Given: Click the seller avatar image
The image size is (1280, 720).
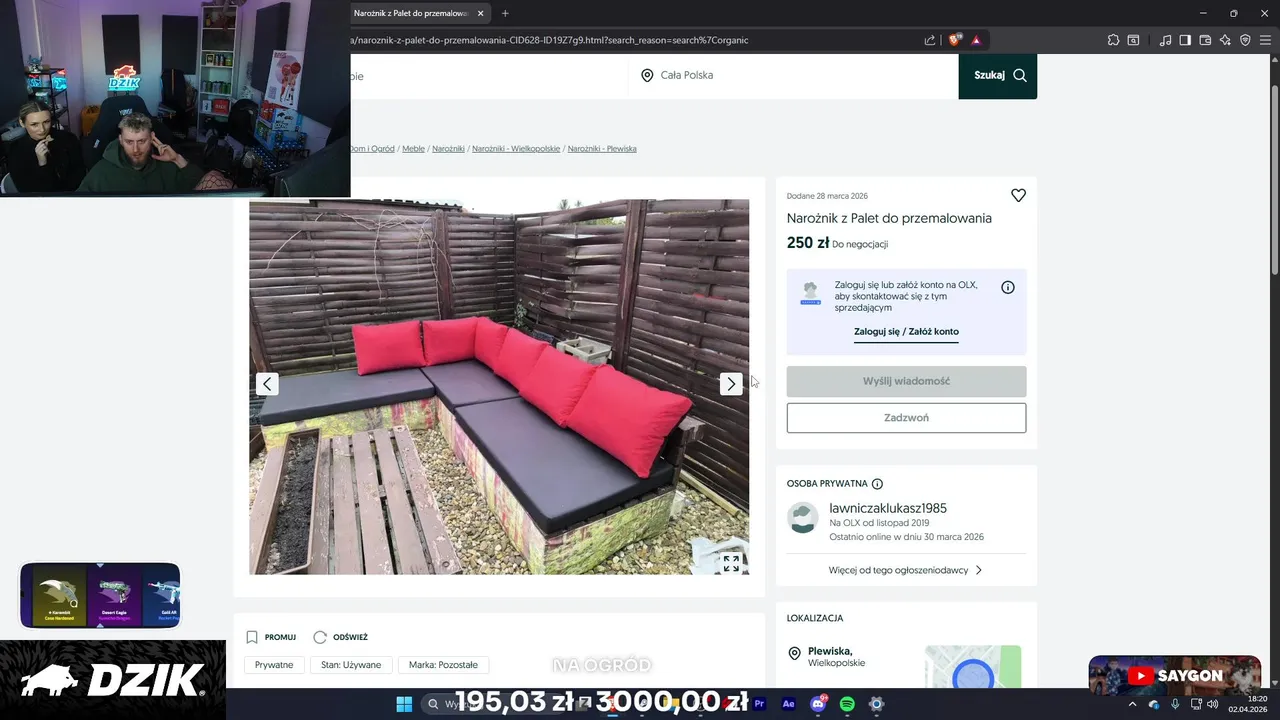Looking at the screenshot, I should tap(803, 518).
